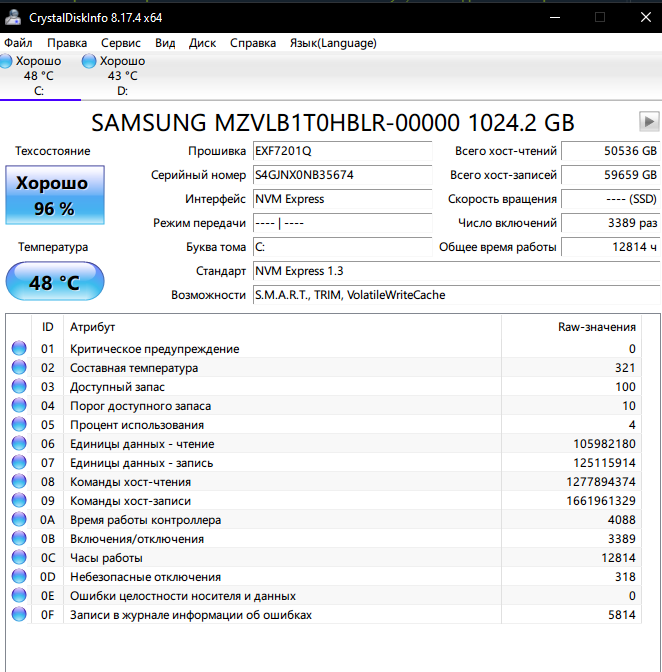Click the Режим передачи field
662x672 pixels.
(x=342, y=223)
